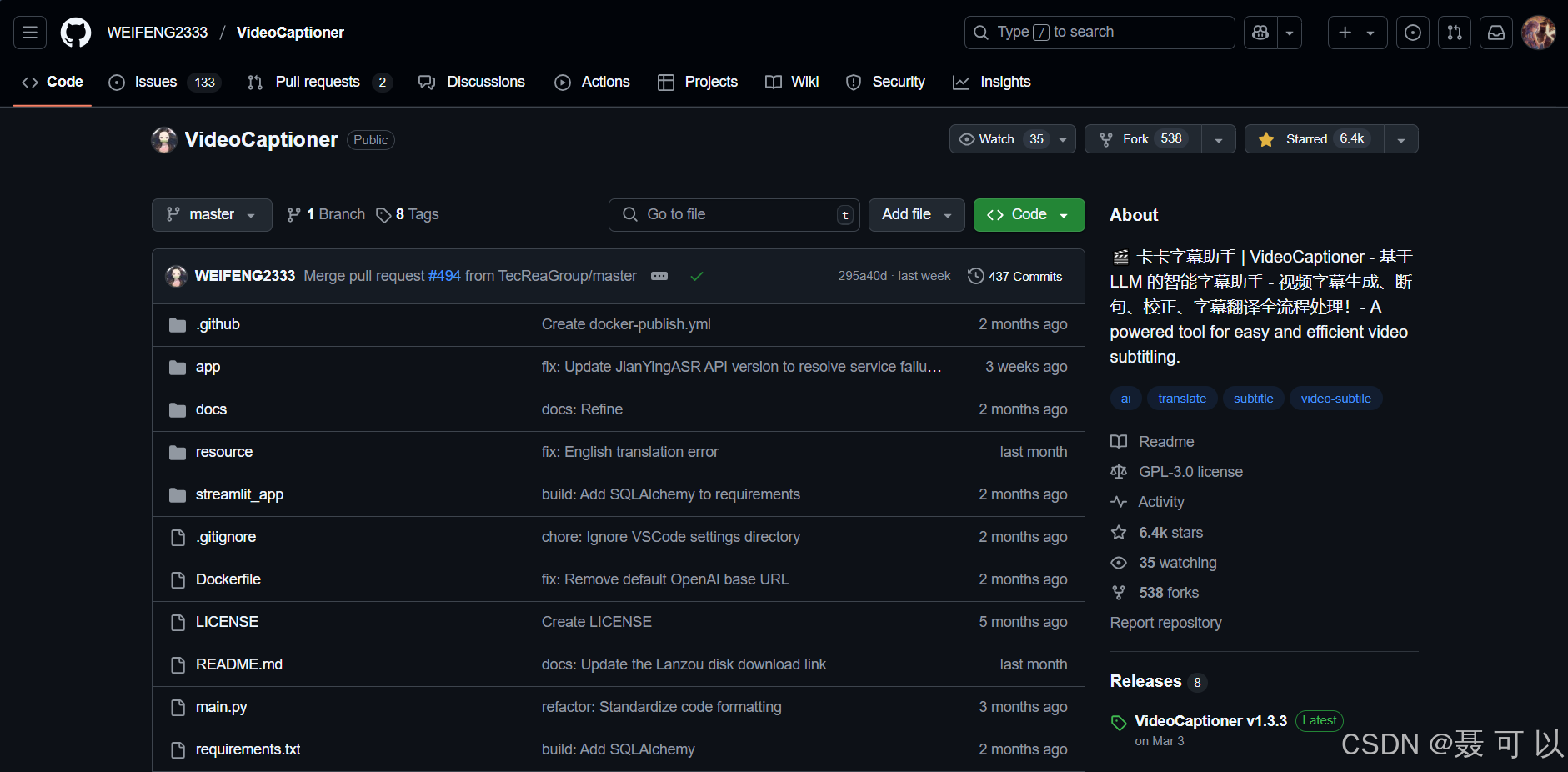Open the green Code clone dropdown
Screen dimensions: 1568x772
[x=1029, y=215]
